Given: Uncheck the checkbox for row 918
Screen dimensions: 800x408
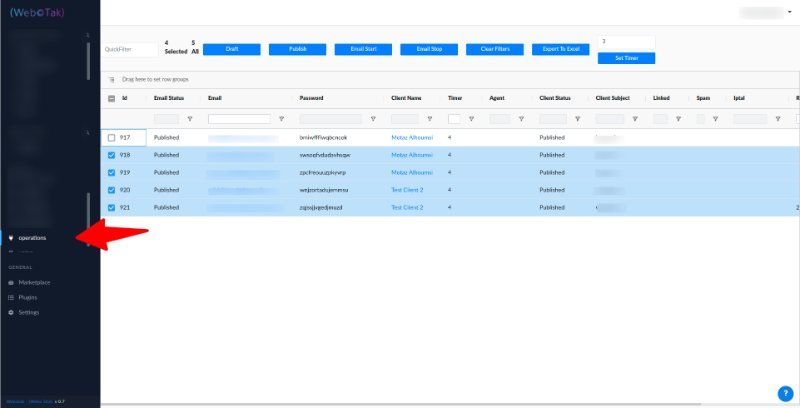Looking at the screenshot, I should pyautogui.click(x=112, y=155).
